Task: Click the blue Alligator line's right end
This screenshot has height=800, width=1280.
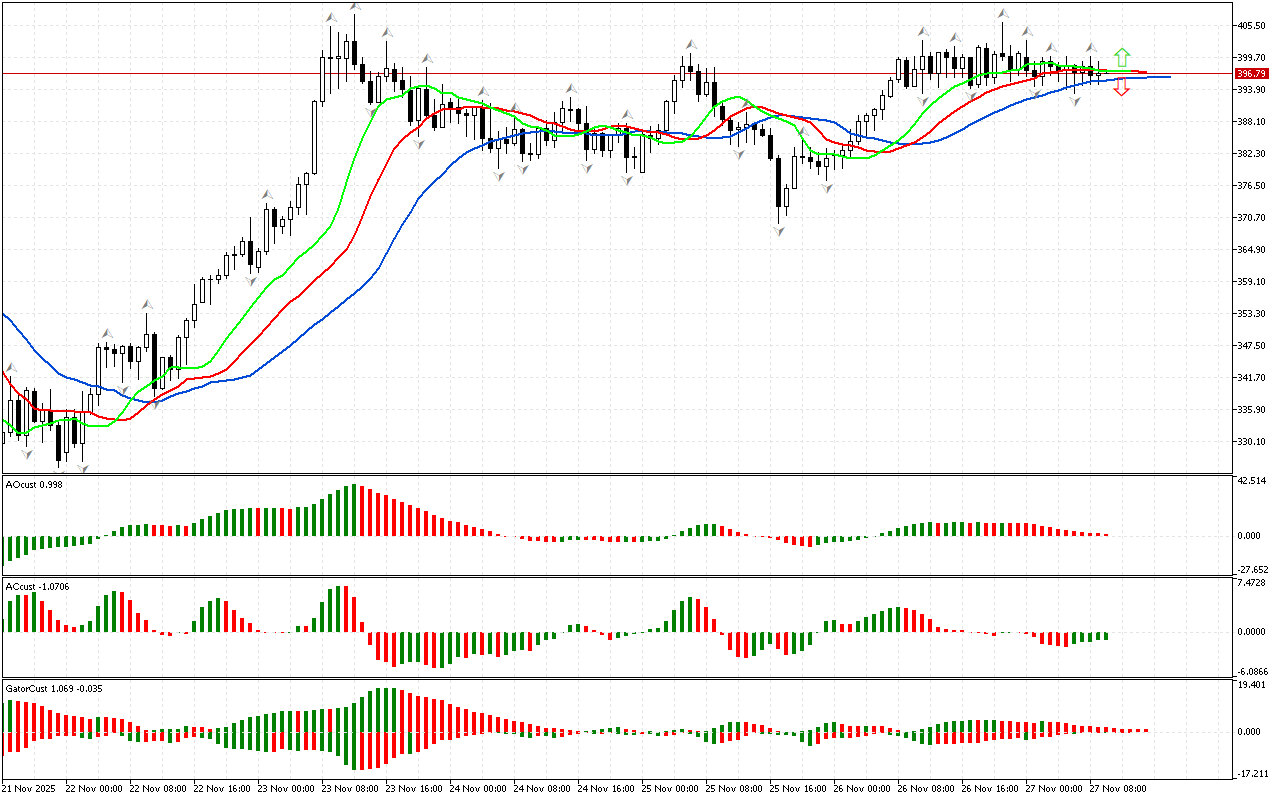Action: 1166,76
